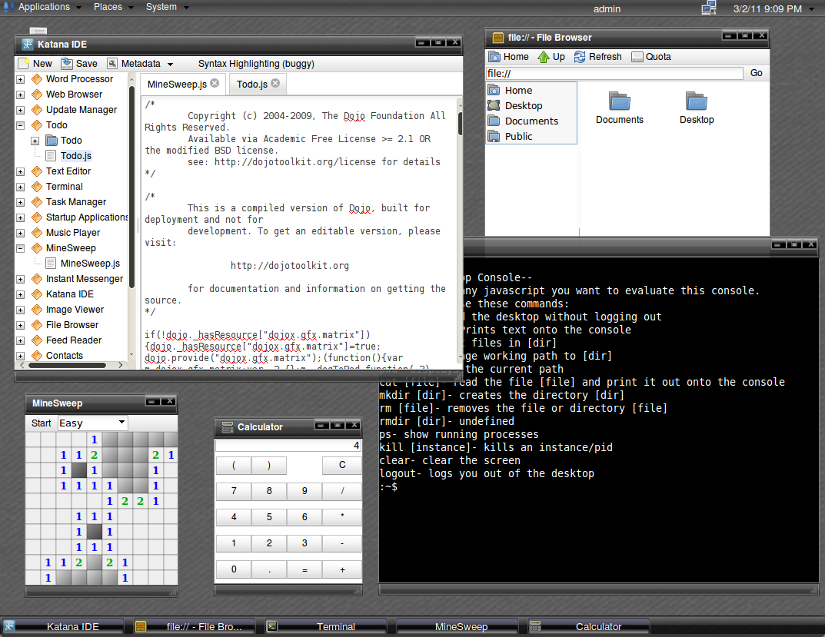Expand the Word Processor tree node
This screenshot has height=637, width=825.
[x=21, y=79]
